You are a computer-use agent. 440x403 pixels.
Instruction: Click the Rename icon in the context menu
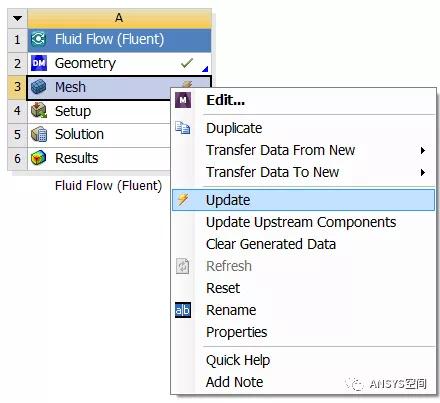coord(183,310)
